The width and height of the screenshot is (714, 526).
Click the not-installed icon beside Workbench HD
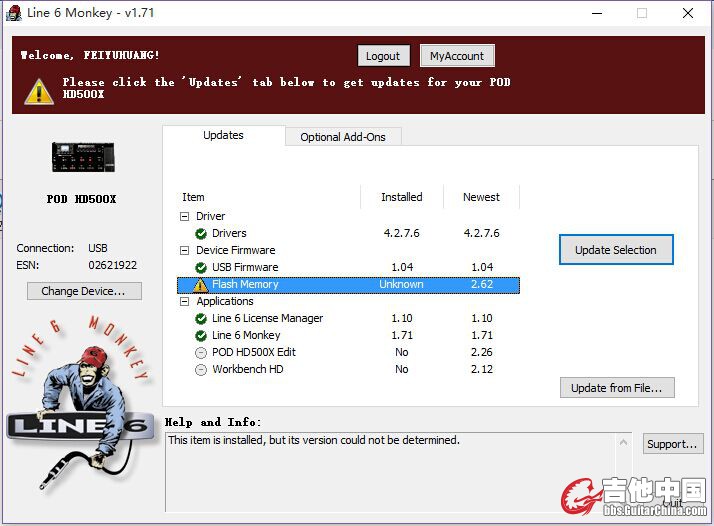pyautogui.click(x=201, y=370)
